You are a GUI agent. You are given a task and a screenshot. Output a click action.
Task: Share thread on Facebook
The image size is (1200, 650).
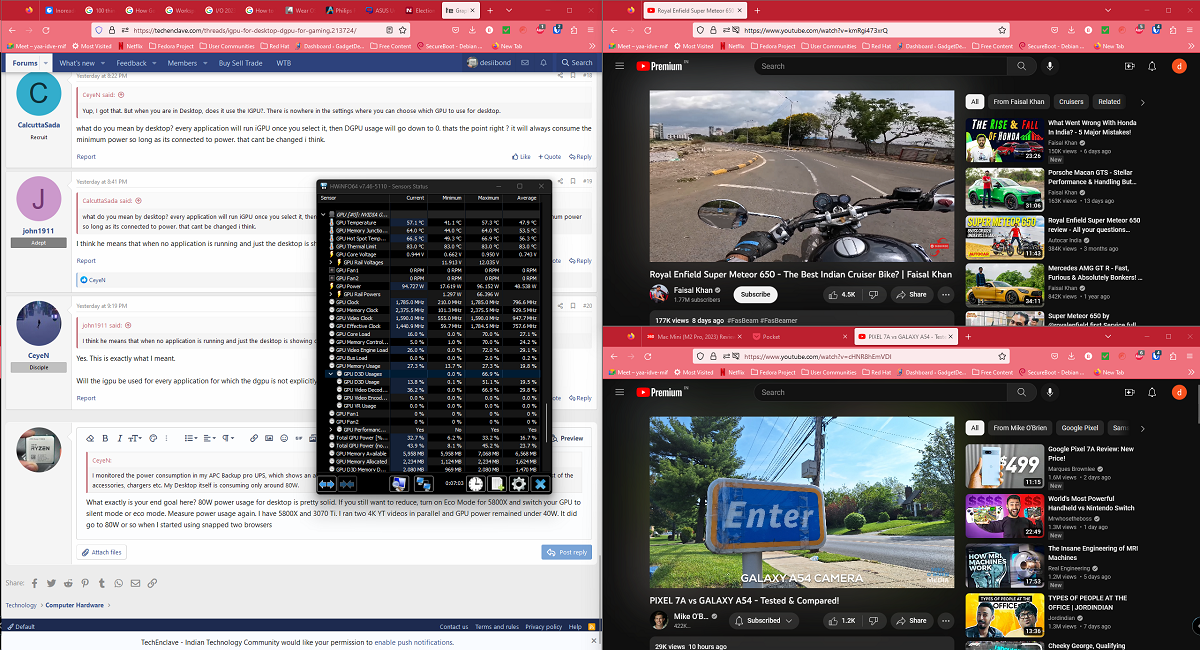pyautogui.click(x=34, y=583)
